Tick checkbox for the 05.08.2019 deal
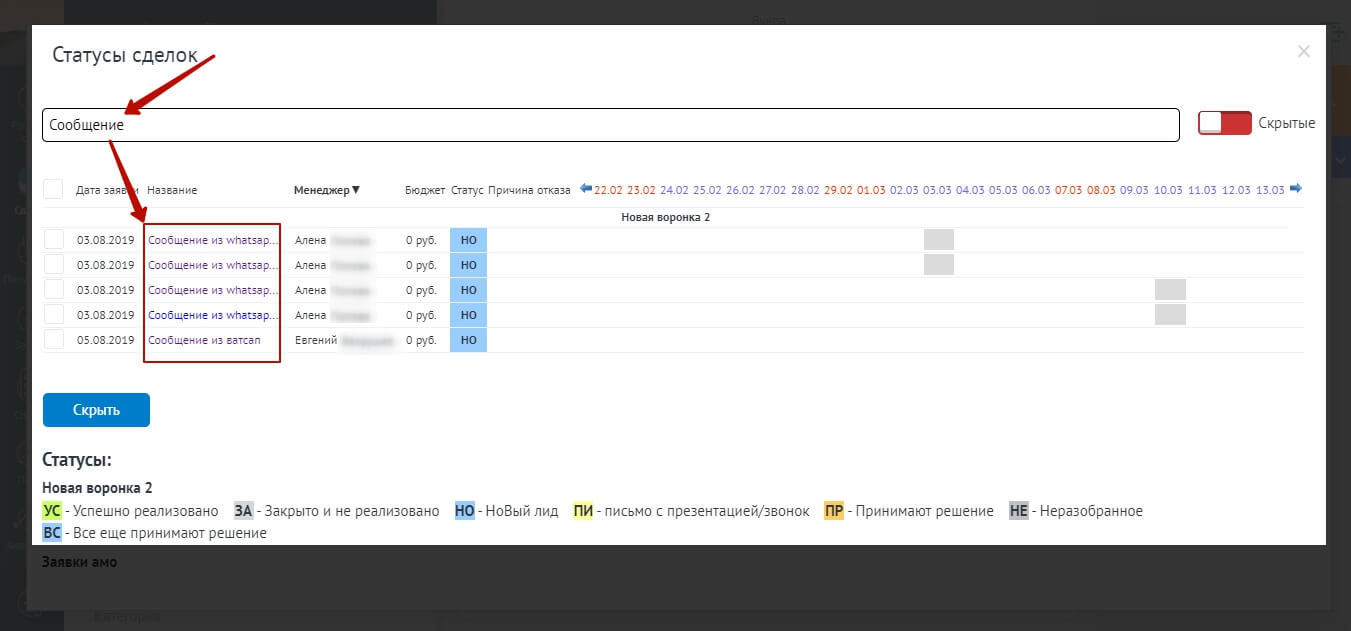 [53, 340]
